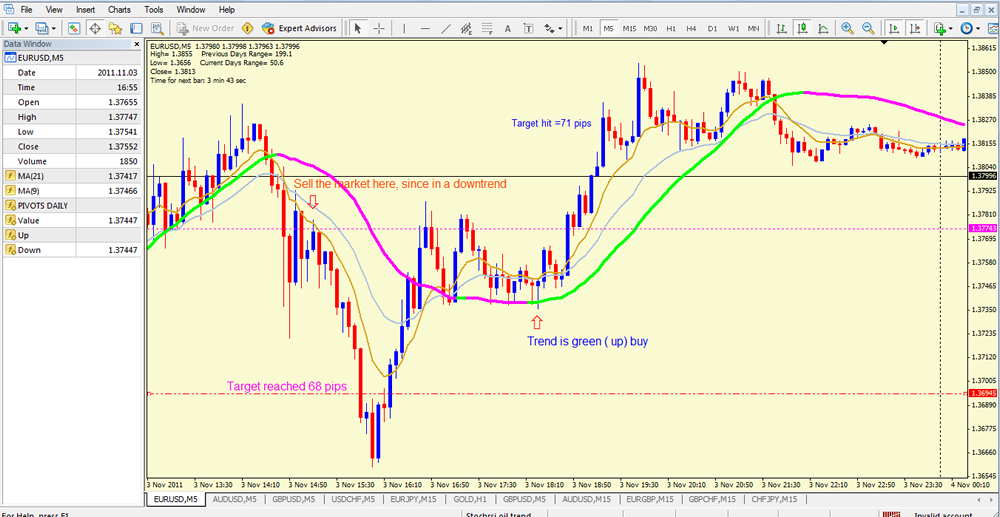1000x517 pixels.
Task: Open the Insert menu
Action: click(85, 10)
